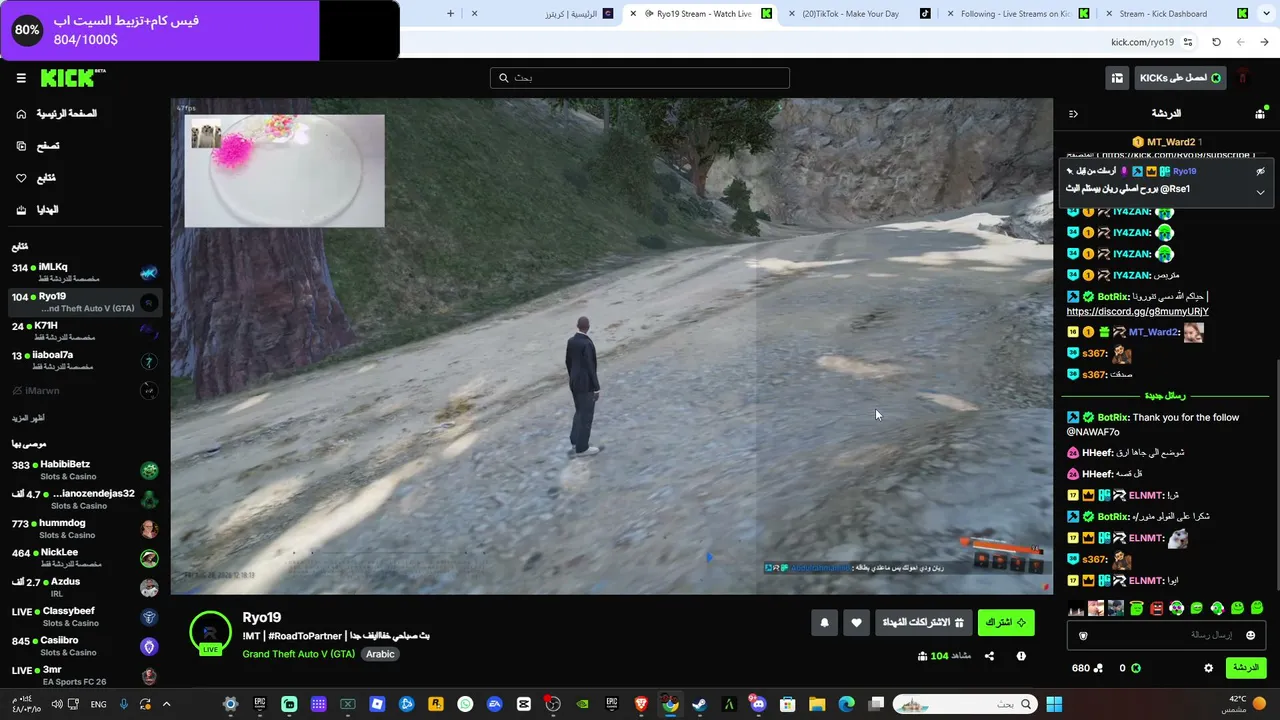Open the Following sidebar item
Viewport: 1280px width, 720px height.
pos(36,178)
